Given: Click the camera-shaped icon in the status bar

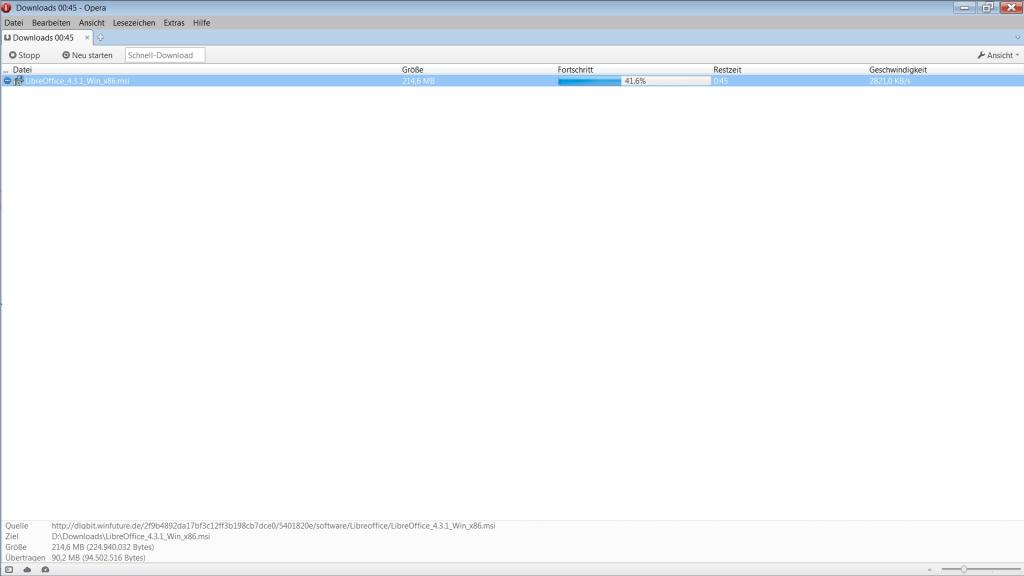Looking at the screenshot, I should [x=45, y=569].
